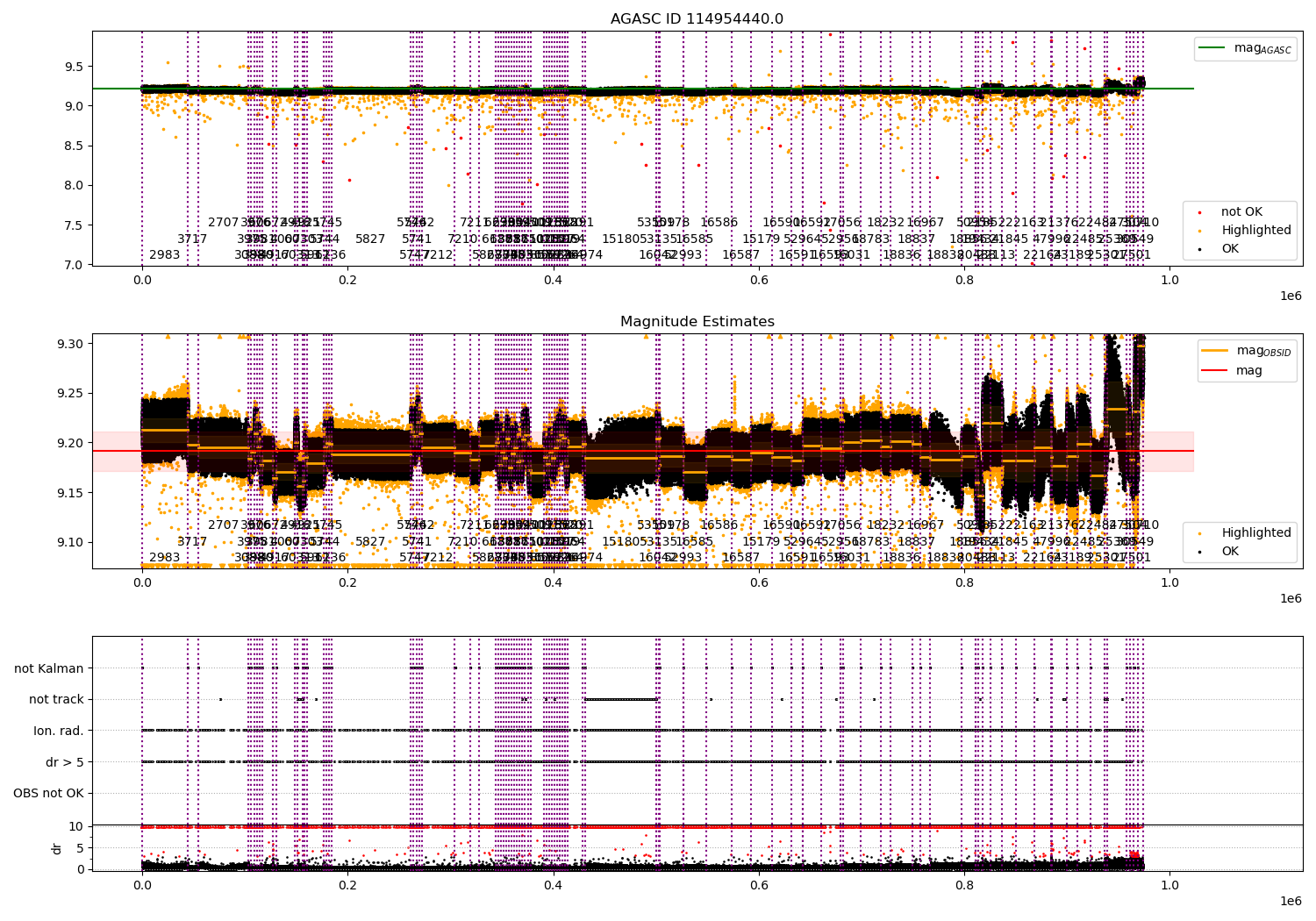The height and width of the screenshot is (921, 1316).
Task: Click obsid label '16586' in the middle plot
Action: pyautogui.click(x=719, y=525)
